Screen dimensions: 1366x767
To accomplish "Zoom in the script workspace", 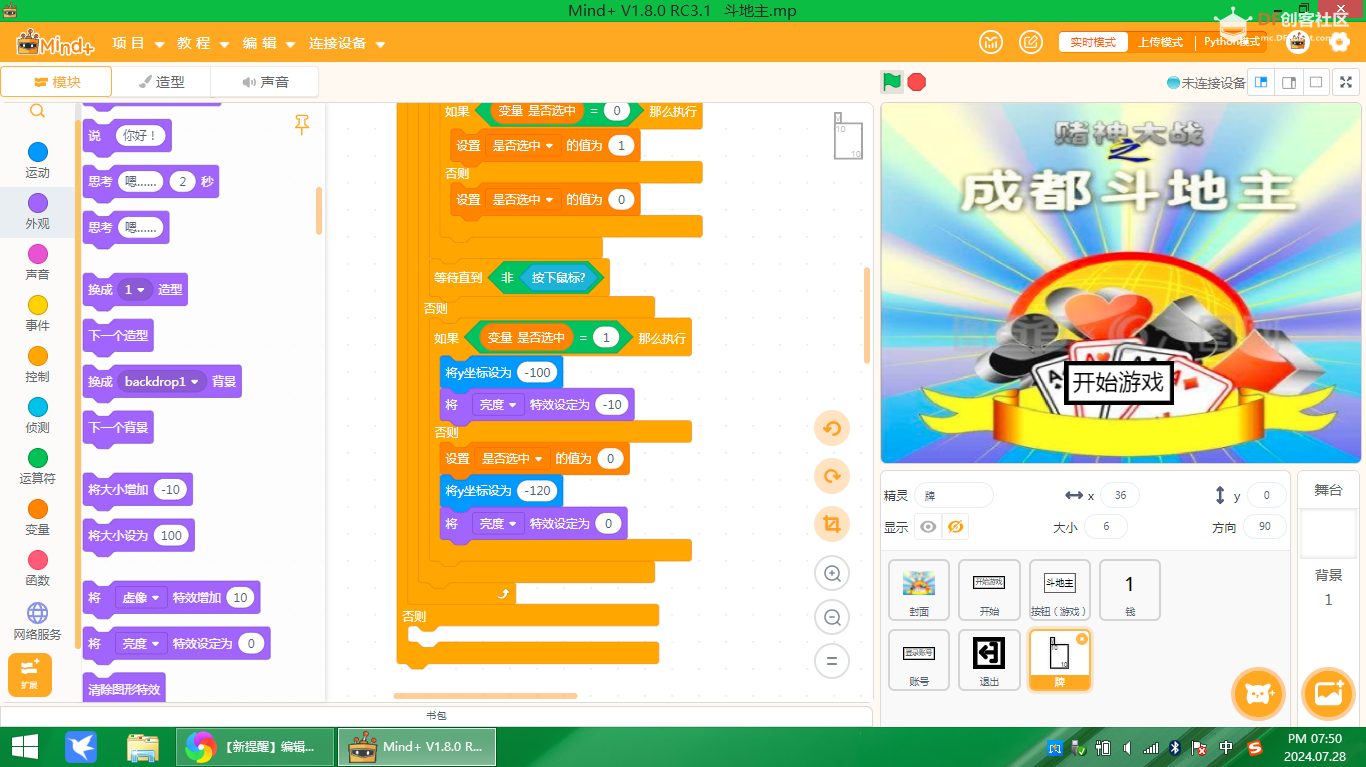I will tap(831, 573).
